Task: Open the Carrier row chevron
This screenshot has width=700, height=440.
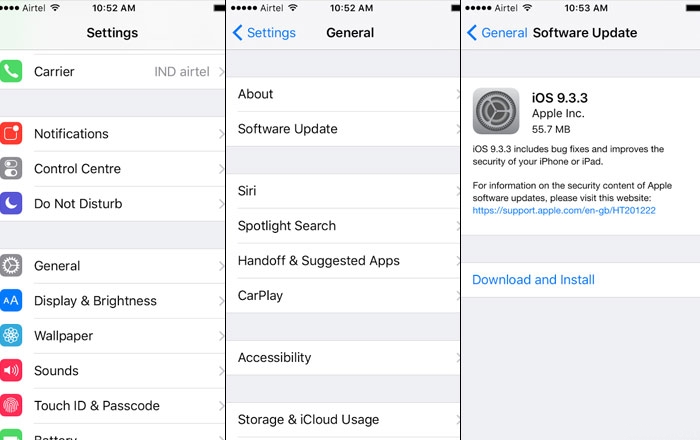Action: (221, 71)
